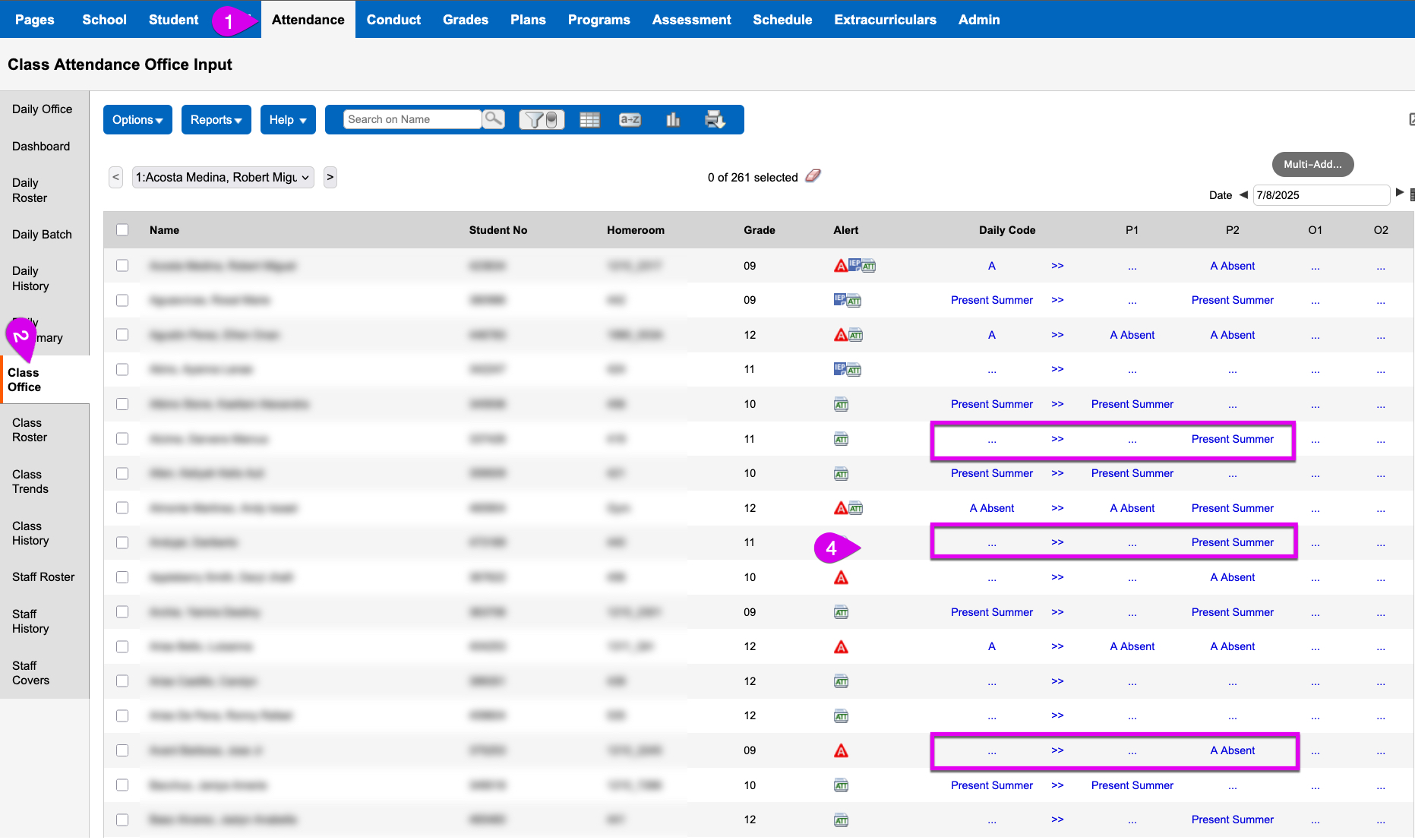
Task: Go to next student with '>' button
Action: click(x=330, y=177)
